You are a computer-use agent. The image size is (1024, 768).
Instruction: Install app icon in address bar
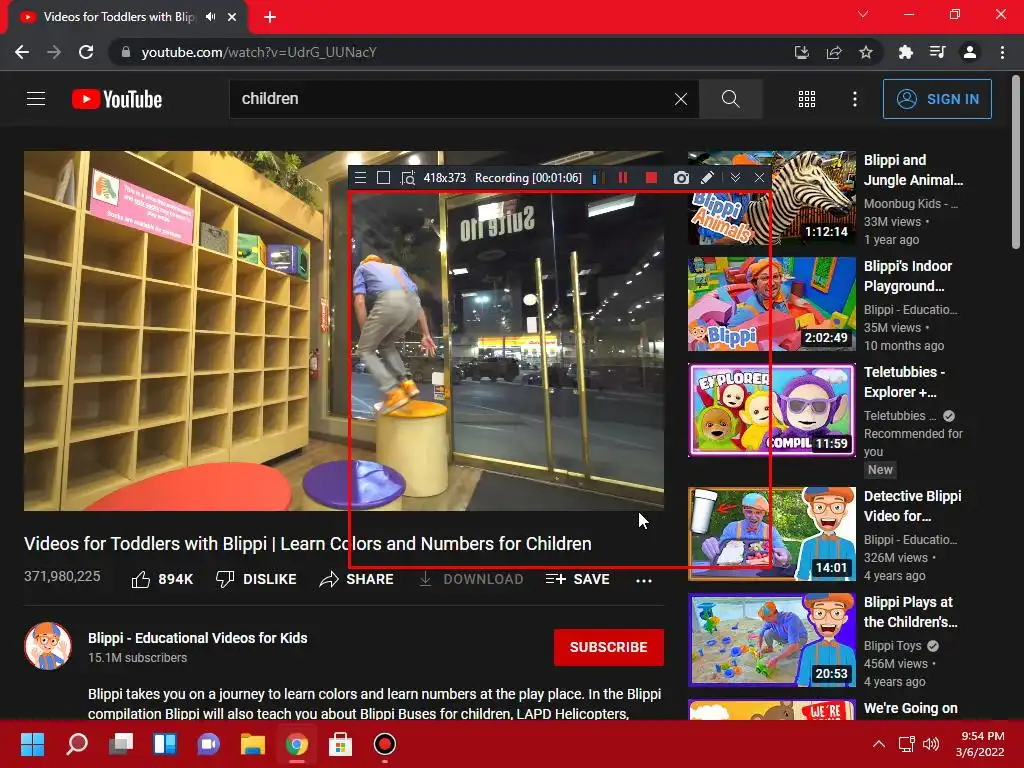(801, 52)
